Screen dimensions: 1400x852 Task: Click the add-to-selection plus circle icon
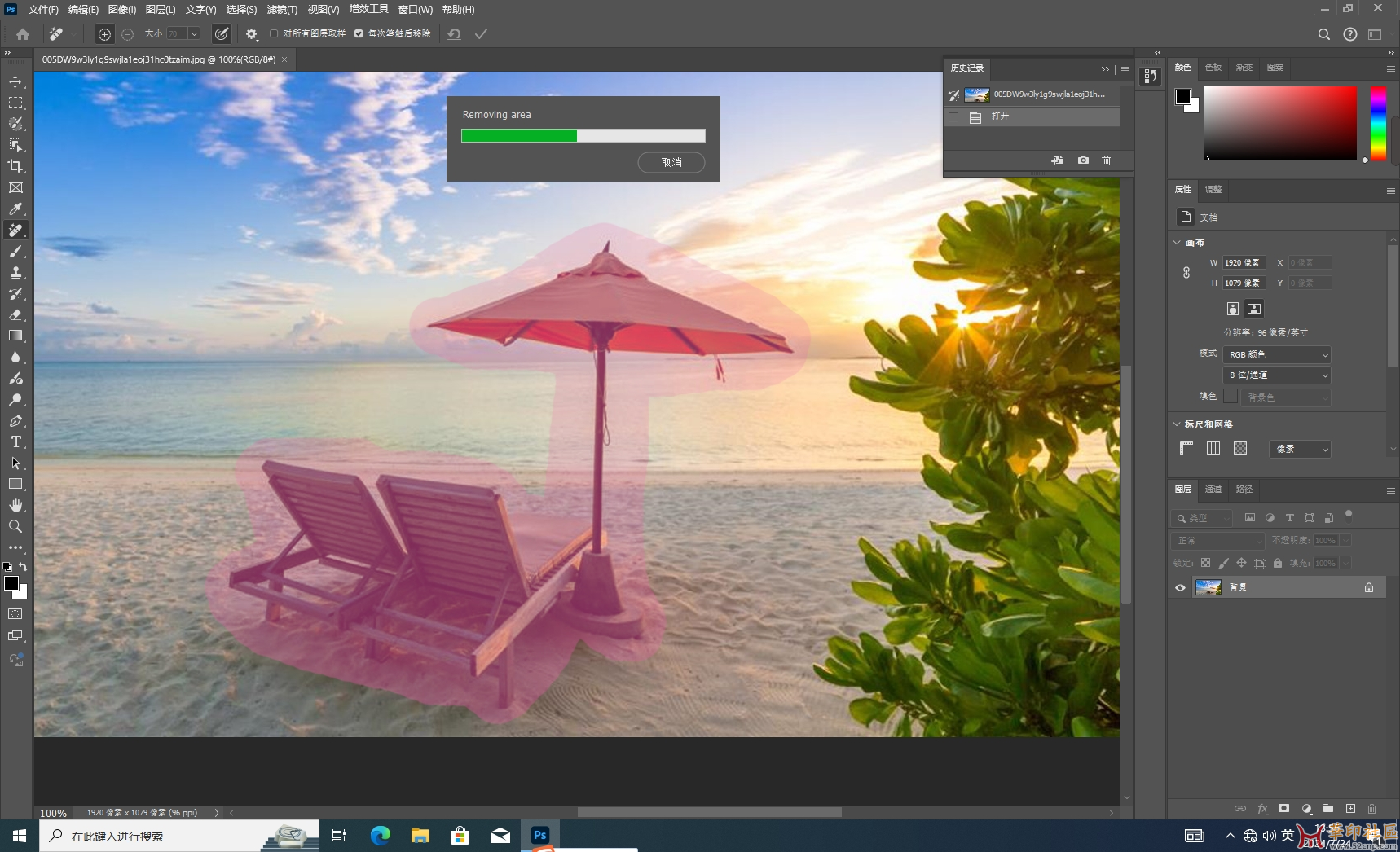tap(104, 34)
